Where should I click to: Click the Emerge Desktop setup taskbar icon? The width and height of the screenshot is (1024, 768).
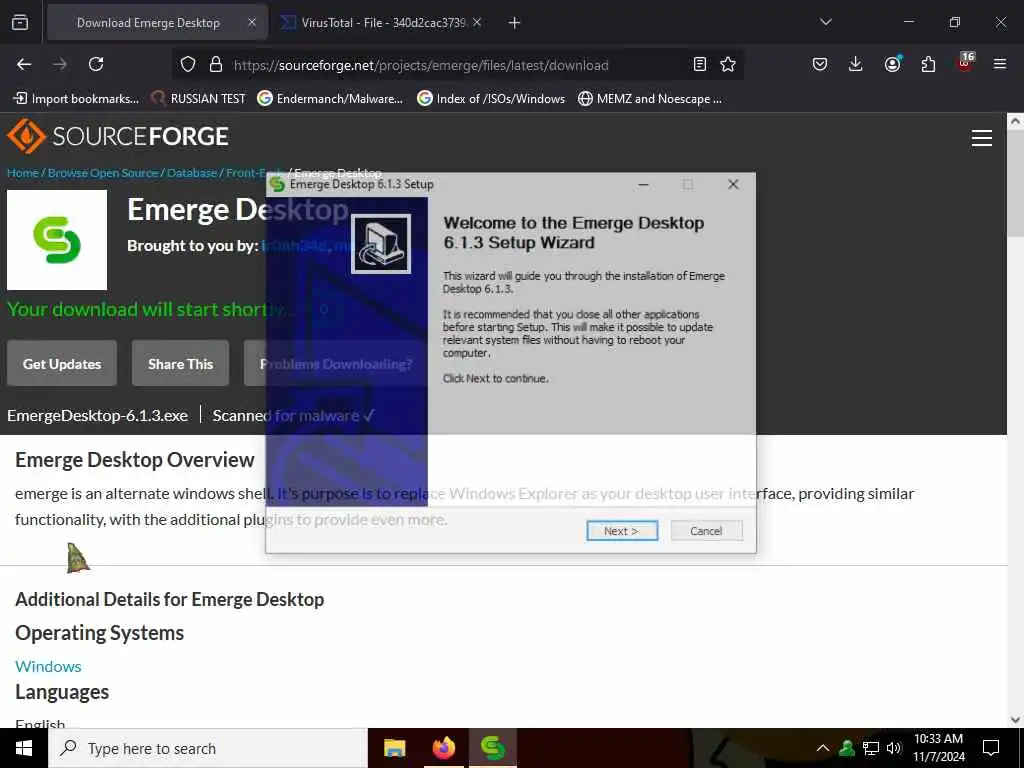492,748
